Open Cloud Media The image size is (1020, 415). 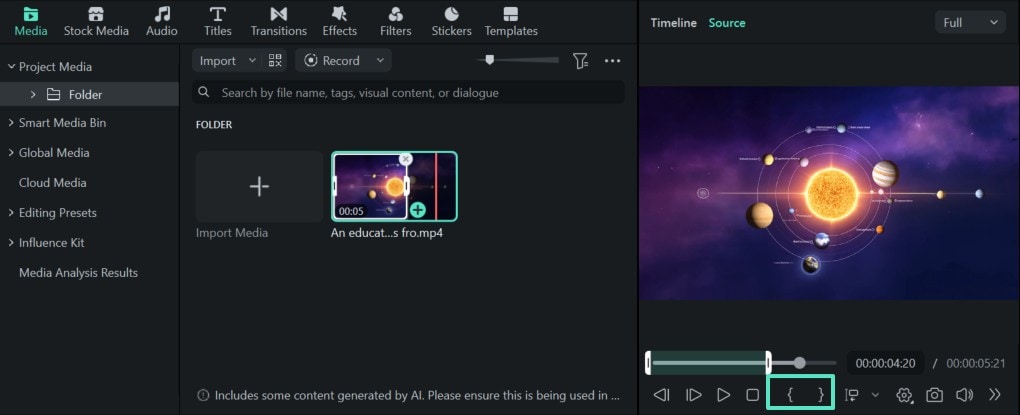(x=53, y=183)
